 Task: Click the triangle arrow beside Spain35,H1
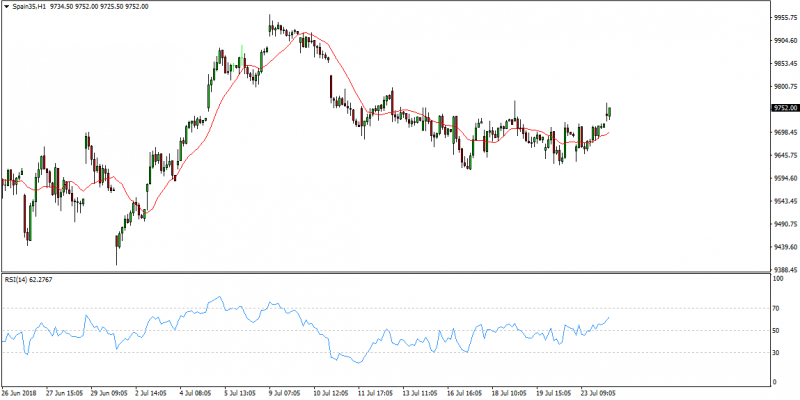pyautogui.click(x=6, y=7)
